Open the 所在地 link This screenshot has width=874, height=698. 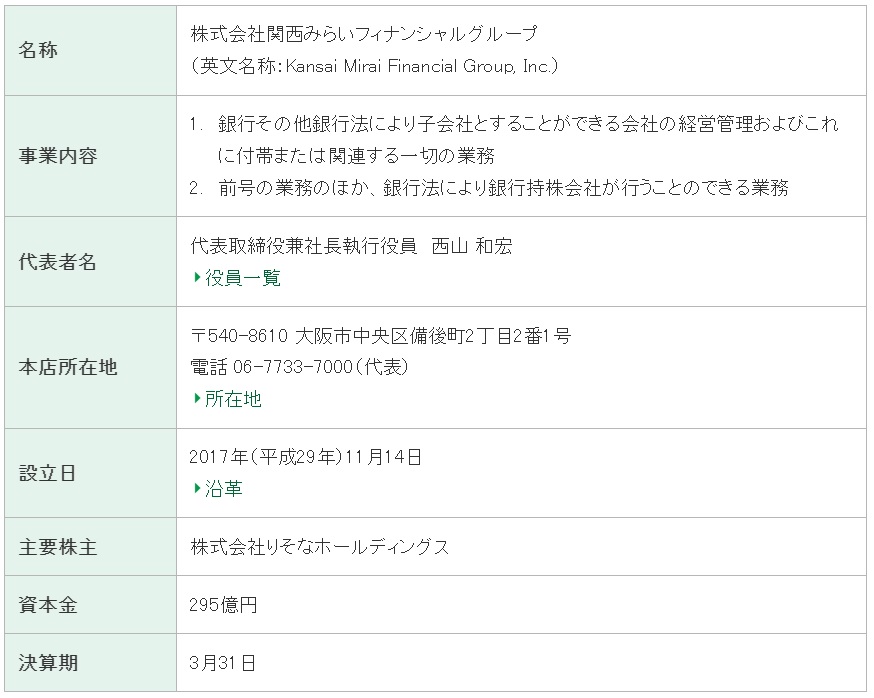point(233,399)
